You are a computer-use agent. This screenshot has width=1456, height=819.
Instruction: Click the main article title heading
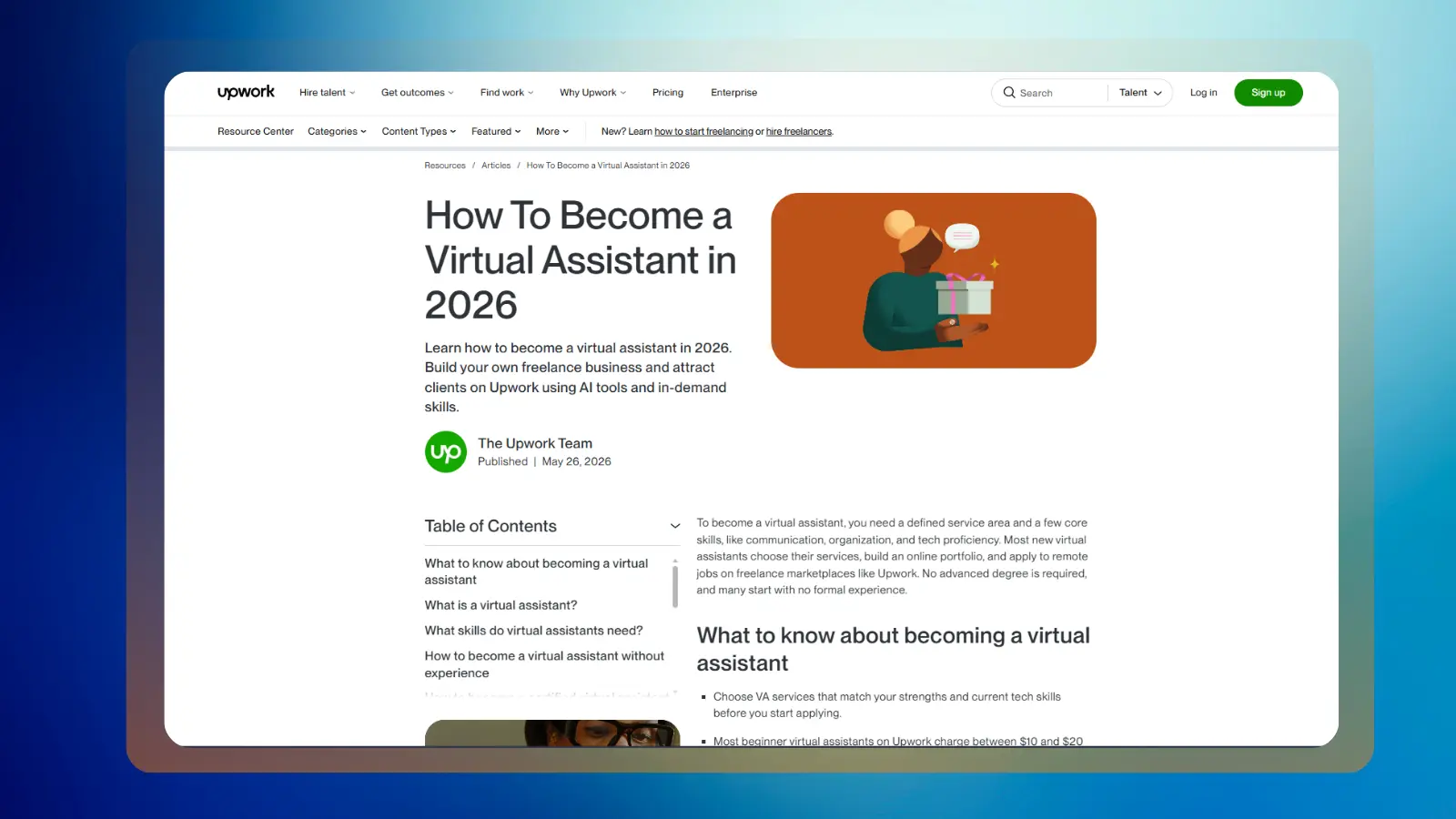click(581, 260)
